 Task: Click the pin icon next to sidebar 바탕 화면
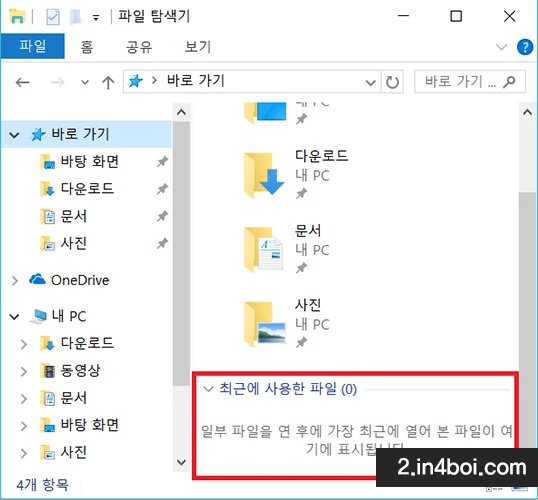162,161
